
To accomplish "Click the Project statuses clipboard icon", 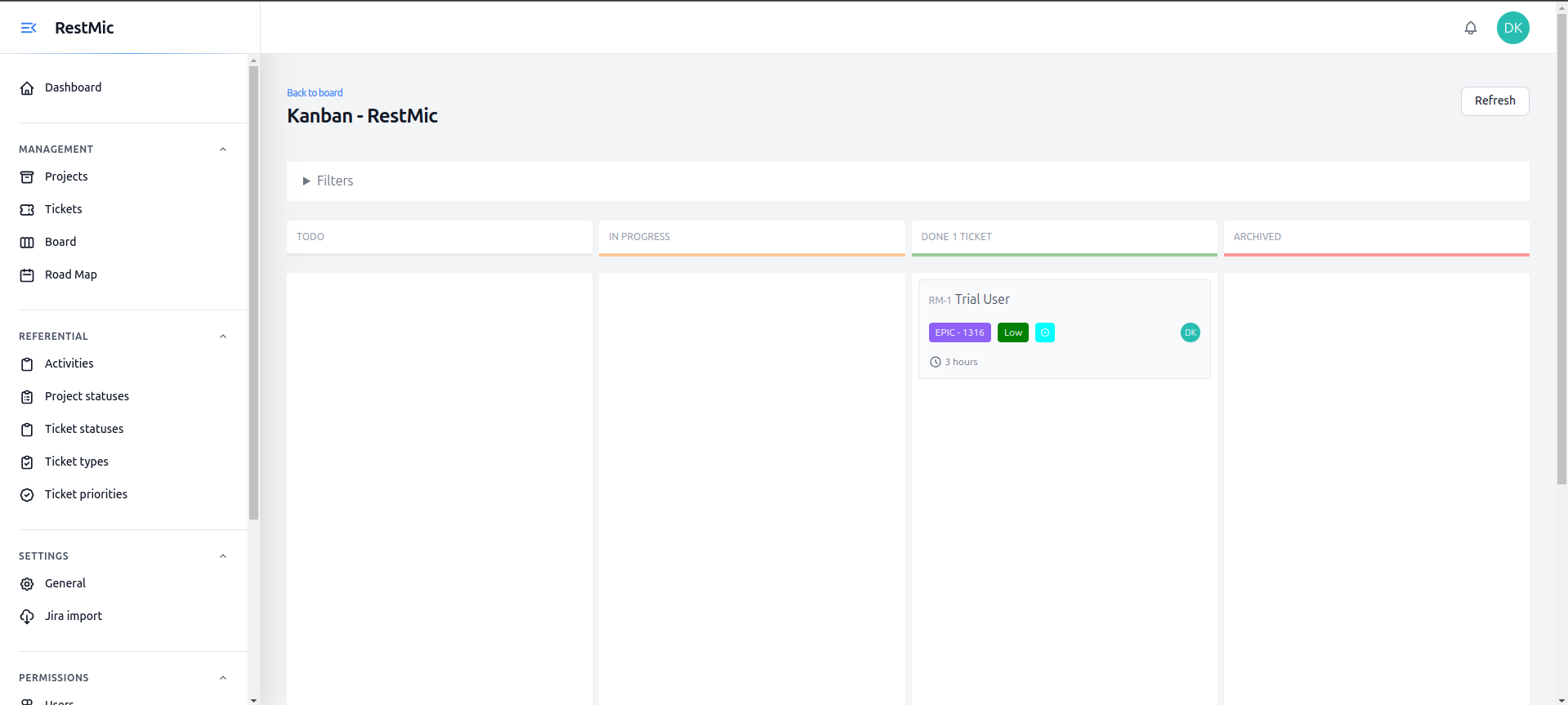I will click(x=27, y=397).
